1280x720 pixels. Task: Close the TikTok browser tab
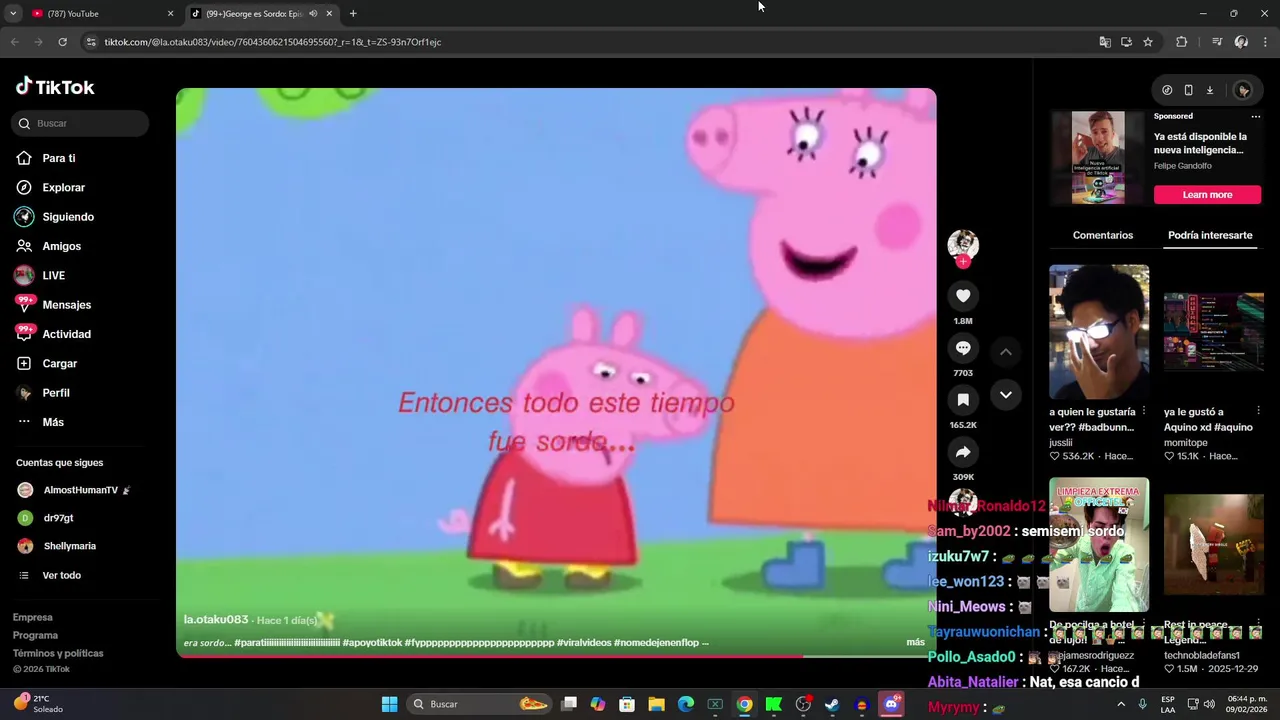click(x=329, y=14)
